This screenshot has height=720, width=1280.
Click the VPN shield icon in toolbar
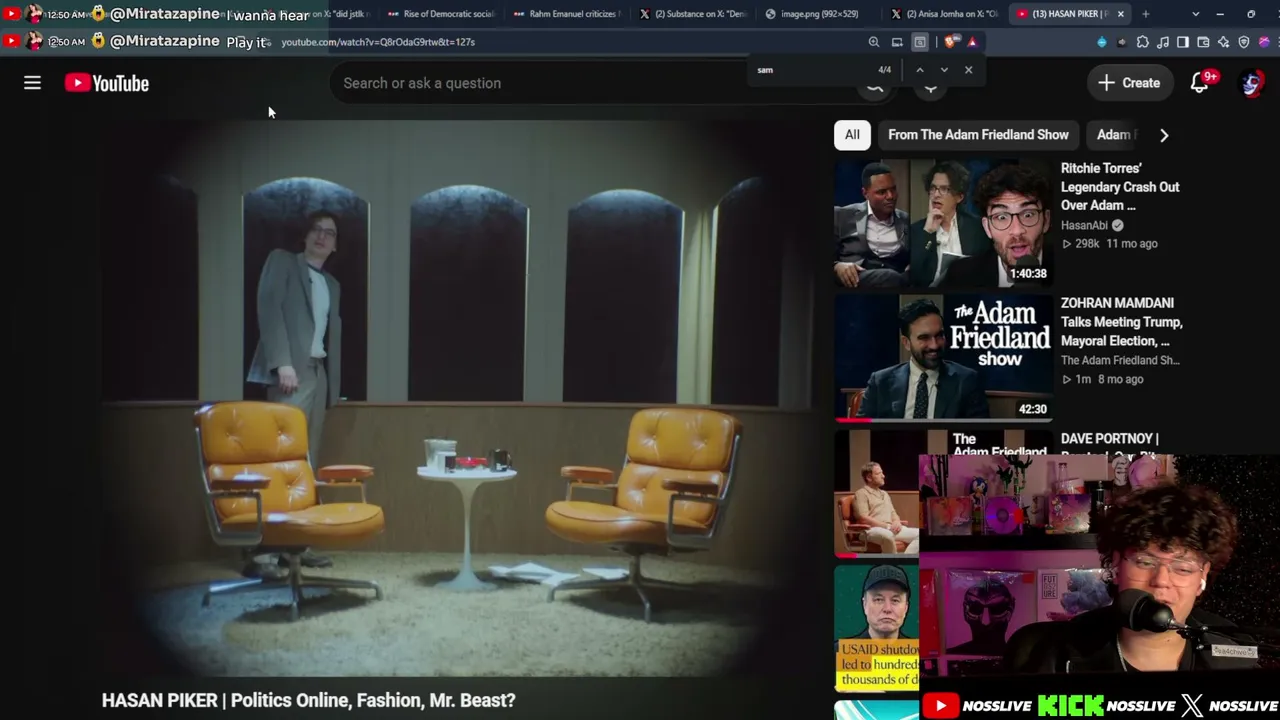[1244, 42]
